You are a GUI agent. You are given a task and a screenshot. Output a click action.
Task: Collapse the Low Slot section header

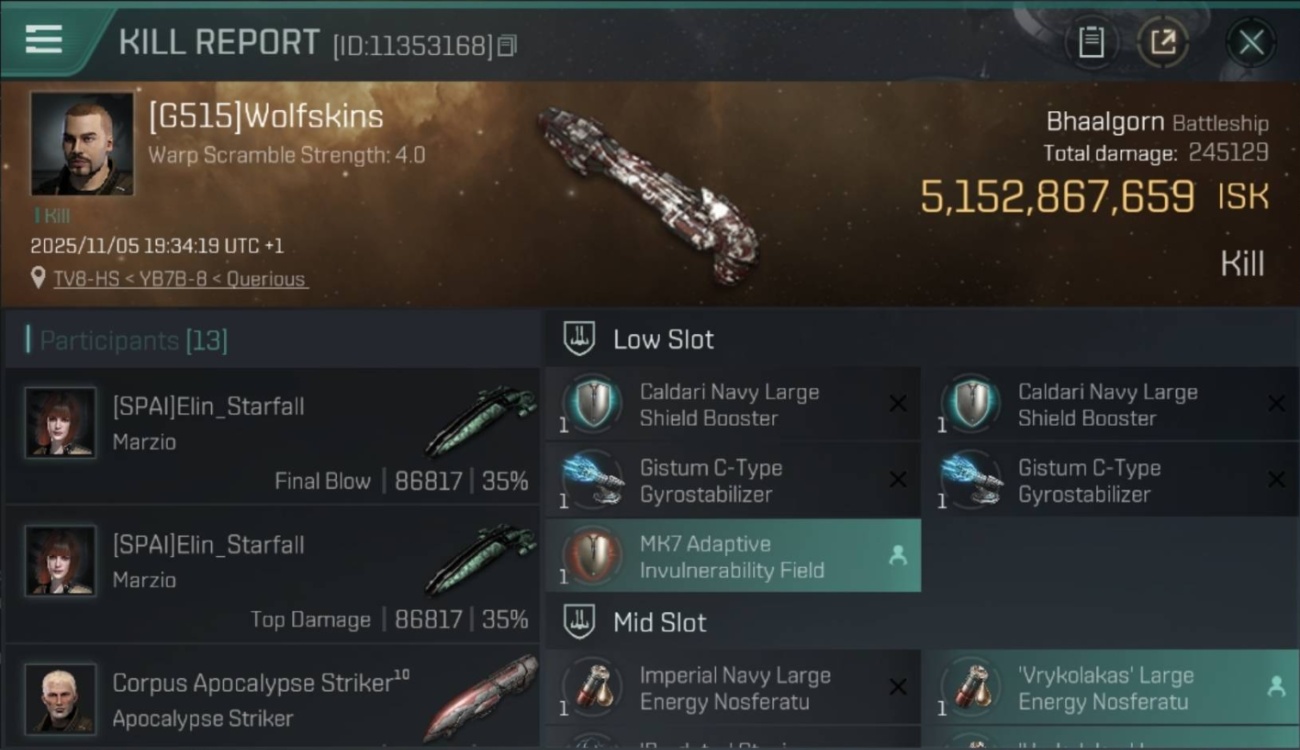[x=663, y=339]
